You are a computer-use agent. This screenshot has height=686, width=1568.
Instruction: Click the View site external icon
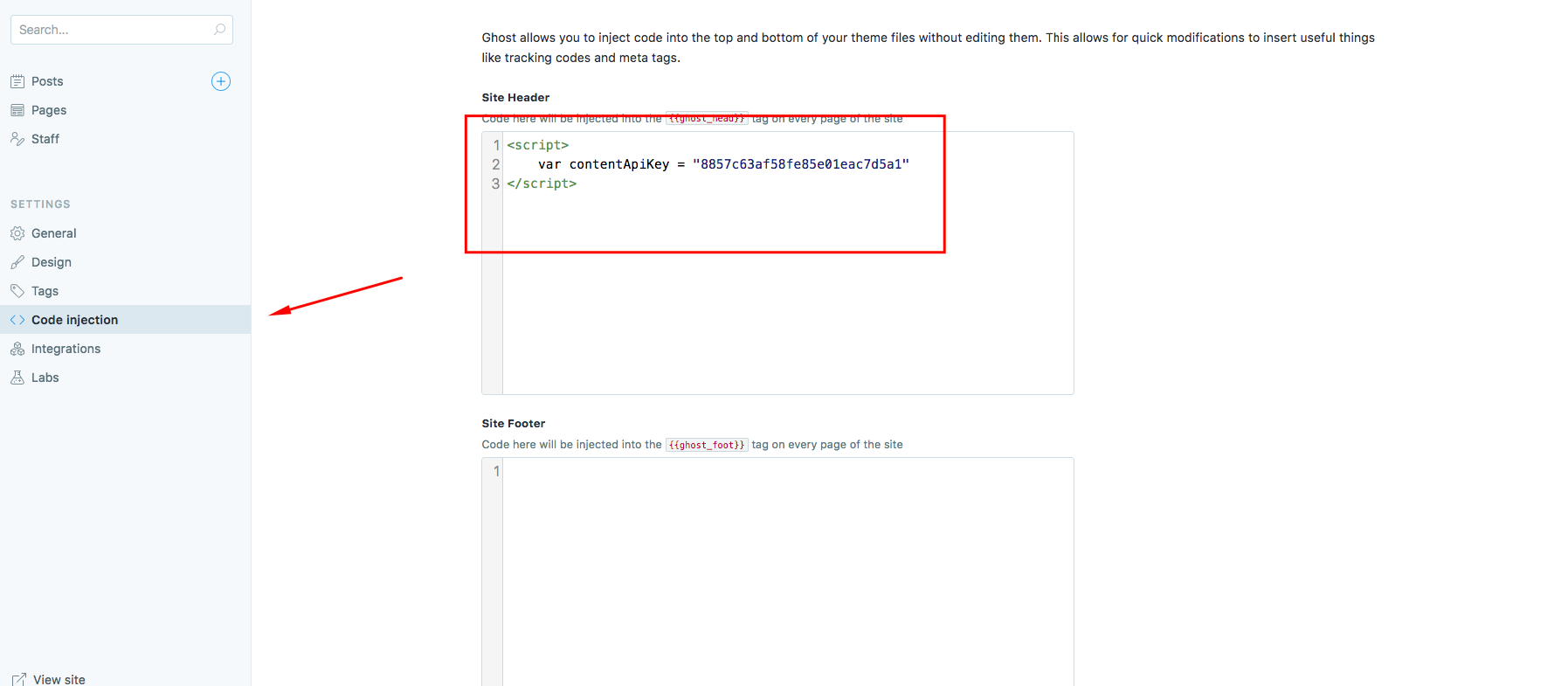(x=18, y=680)
